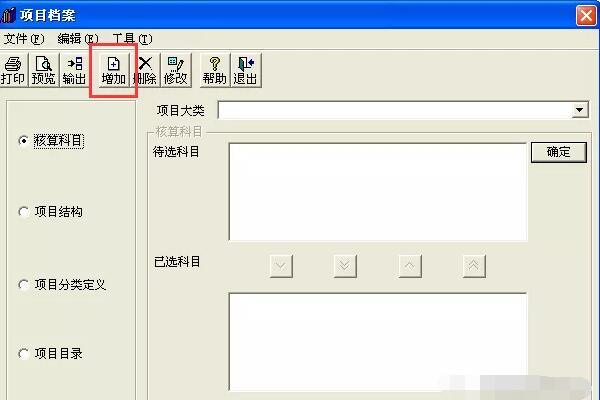Click the 修改 (Modify) toolbar icon
Screen dimensions: 600x400
click(176, 70)
